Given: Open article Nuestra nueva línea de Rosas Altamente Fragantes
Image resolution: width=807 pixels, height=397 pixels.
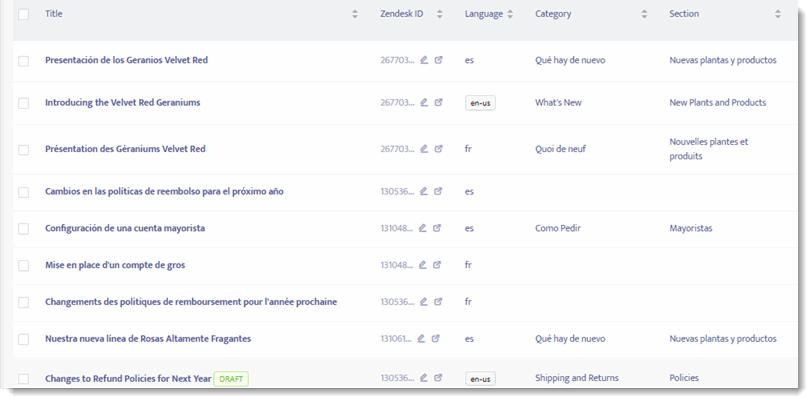Looking at the screenshot, I should tap(148, 339).
